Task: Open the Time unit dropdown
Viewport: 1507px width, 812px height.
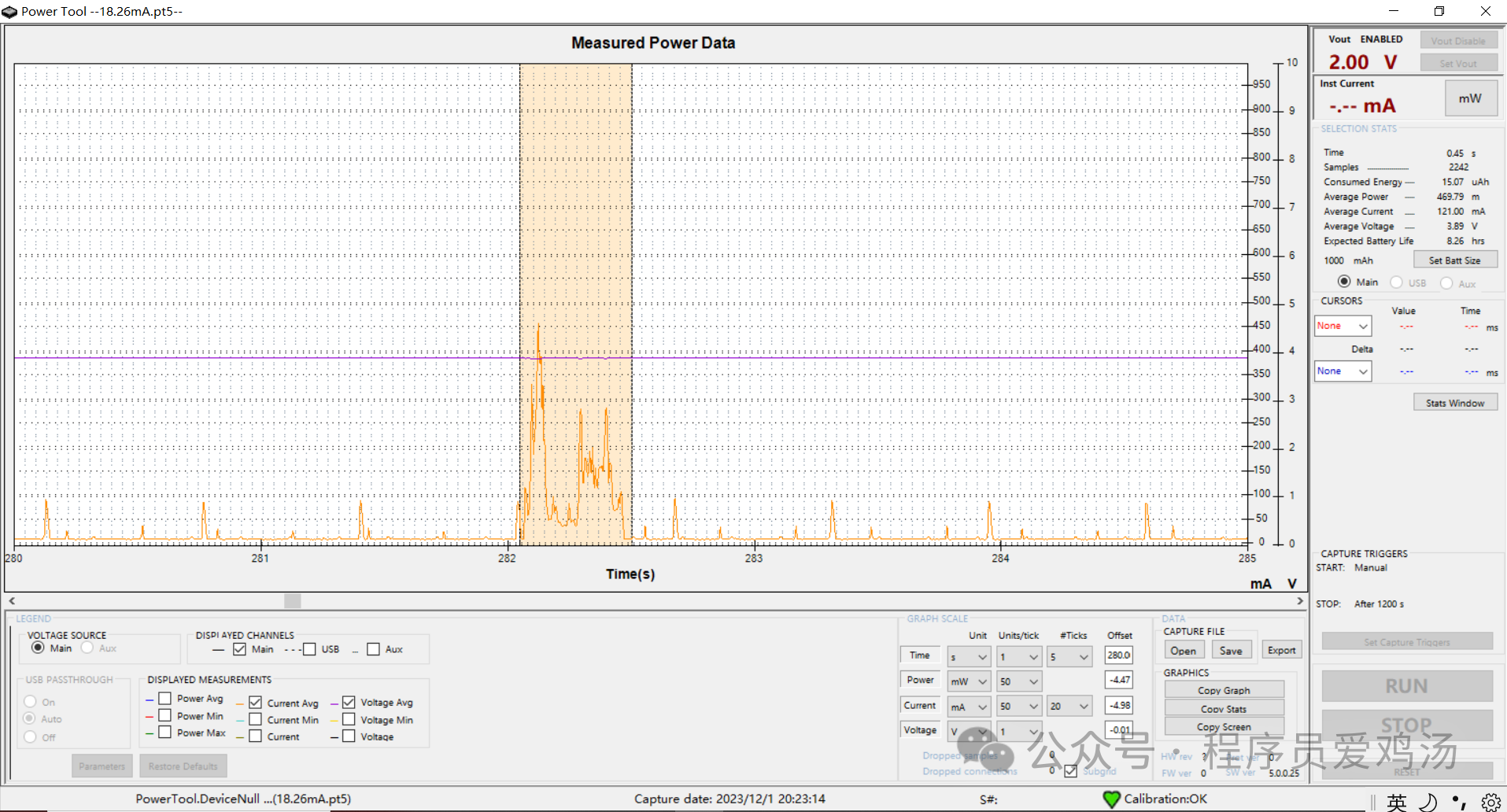Action: click(969, 657)
